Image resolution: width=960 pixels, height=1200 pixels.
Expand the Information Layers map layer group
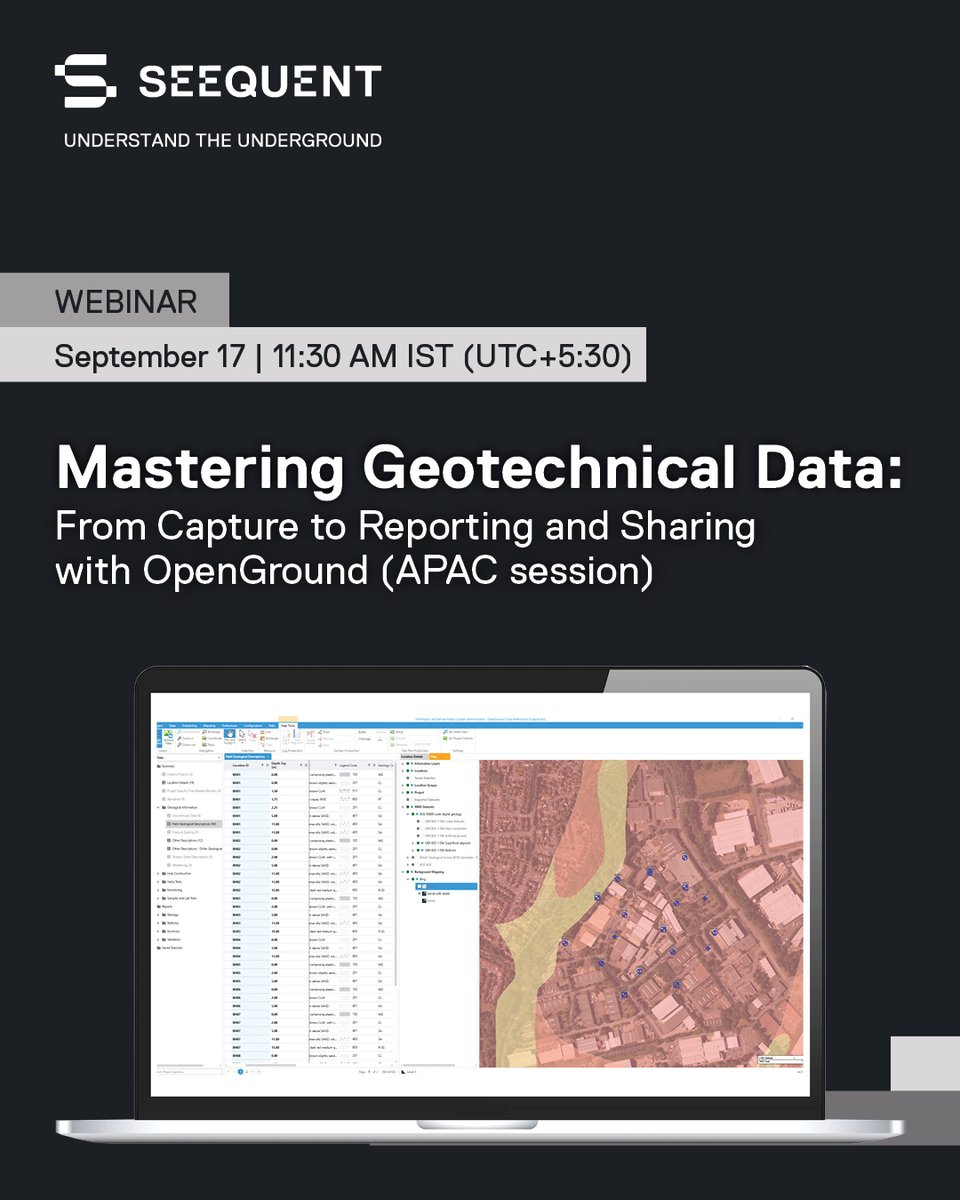coord(403,763)
